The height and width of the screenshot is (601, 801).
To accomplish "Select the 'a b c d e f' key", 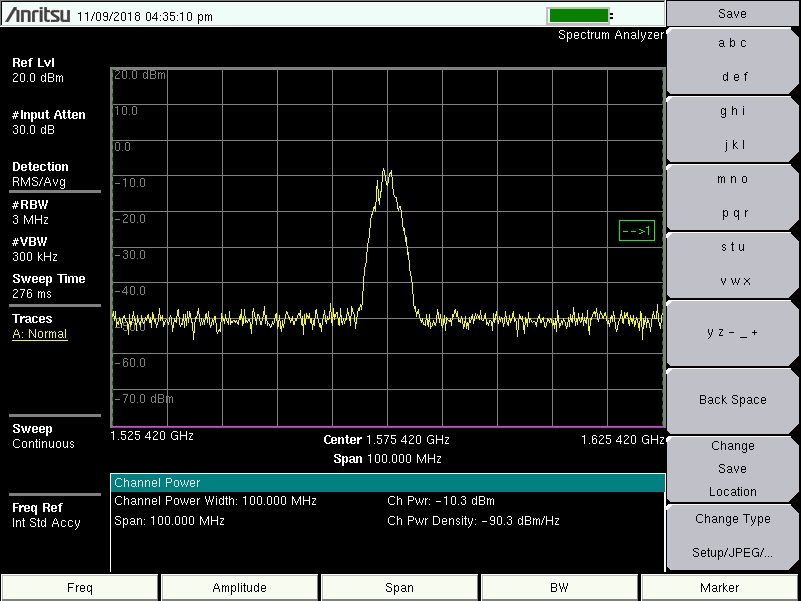I will click(732, 60).
